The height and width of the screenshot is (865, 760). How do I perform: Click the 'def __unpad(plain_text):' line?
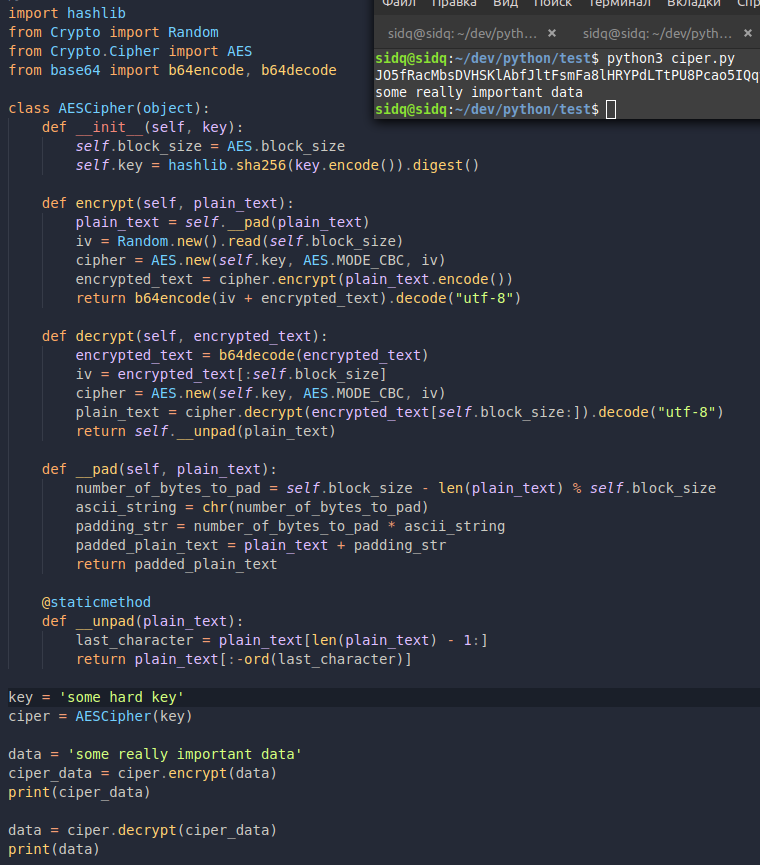(142, 621)
